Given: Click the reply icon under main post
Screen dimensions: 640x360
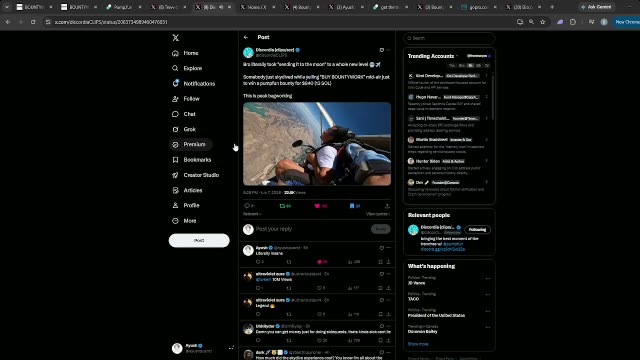Looking at the screenshot, I should [247, 206].
